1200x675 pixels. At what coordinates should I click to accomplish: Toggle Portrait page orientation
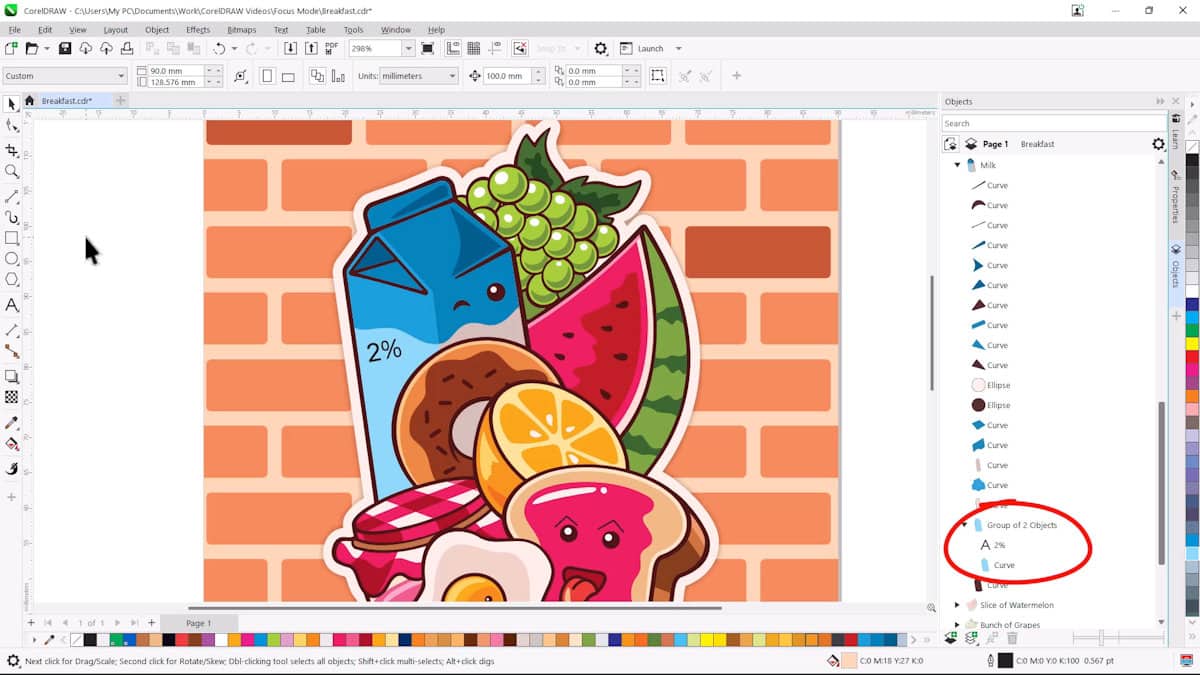266,75
